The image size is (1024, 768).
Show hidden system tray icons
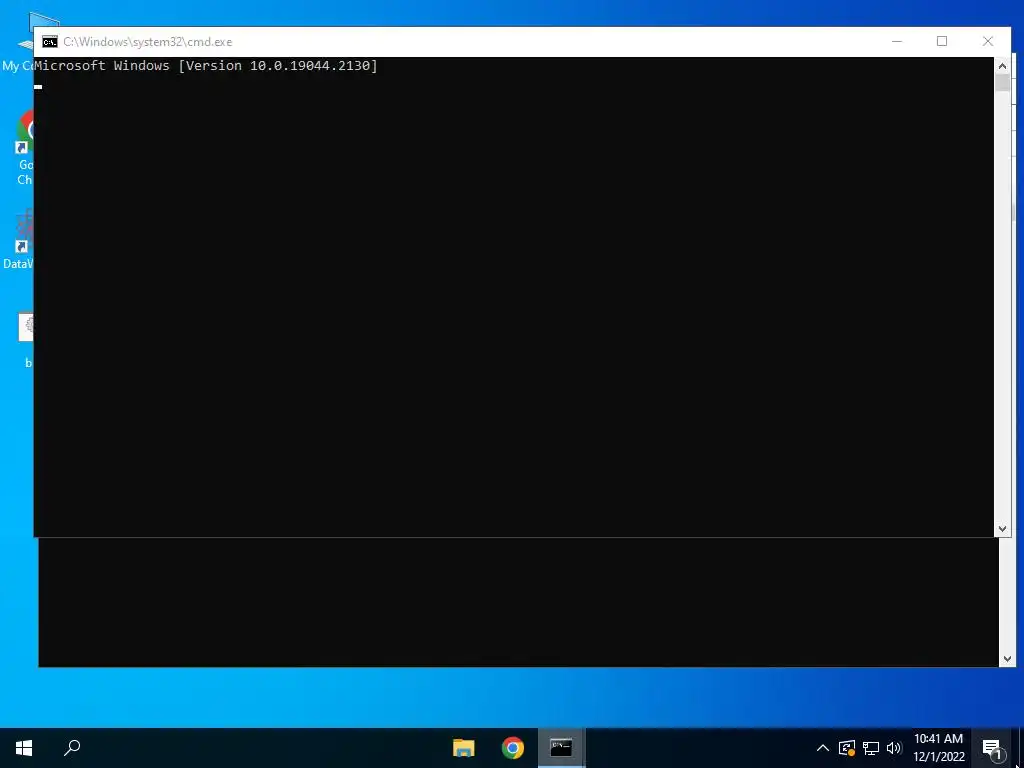tap(823, 748)
